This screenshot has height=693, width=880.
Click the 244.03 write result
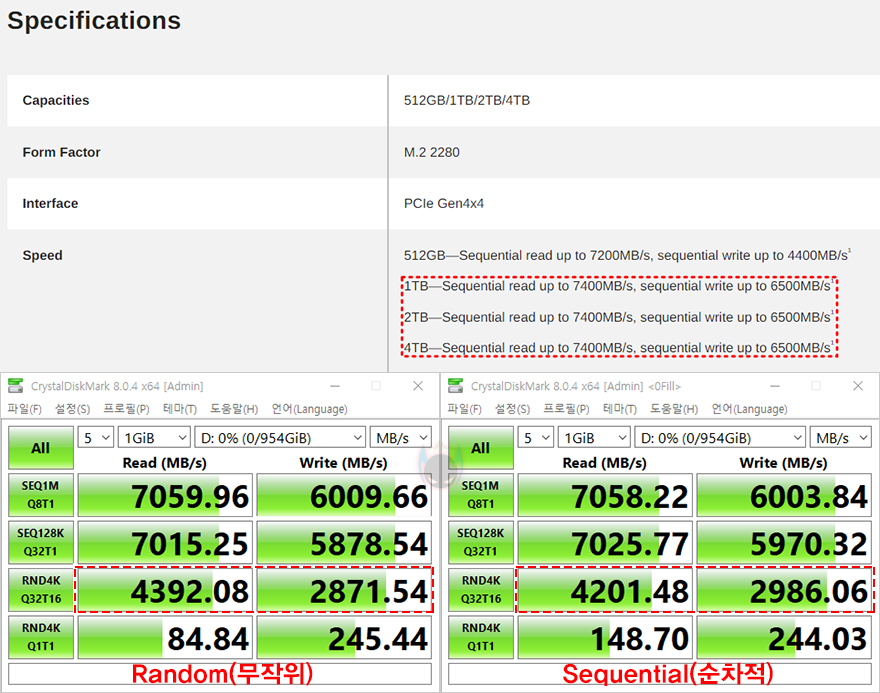(x=784, y=637)
